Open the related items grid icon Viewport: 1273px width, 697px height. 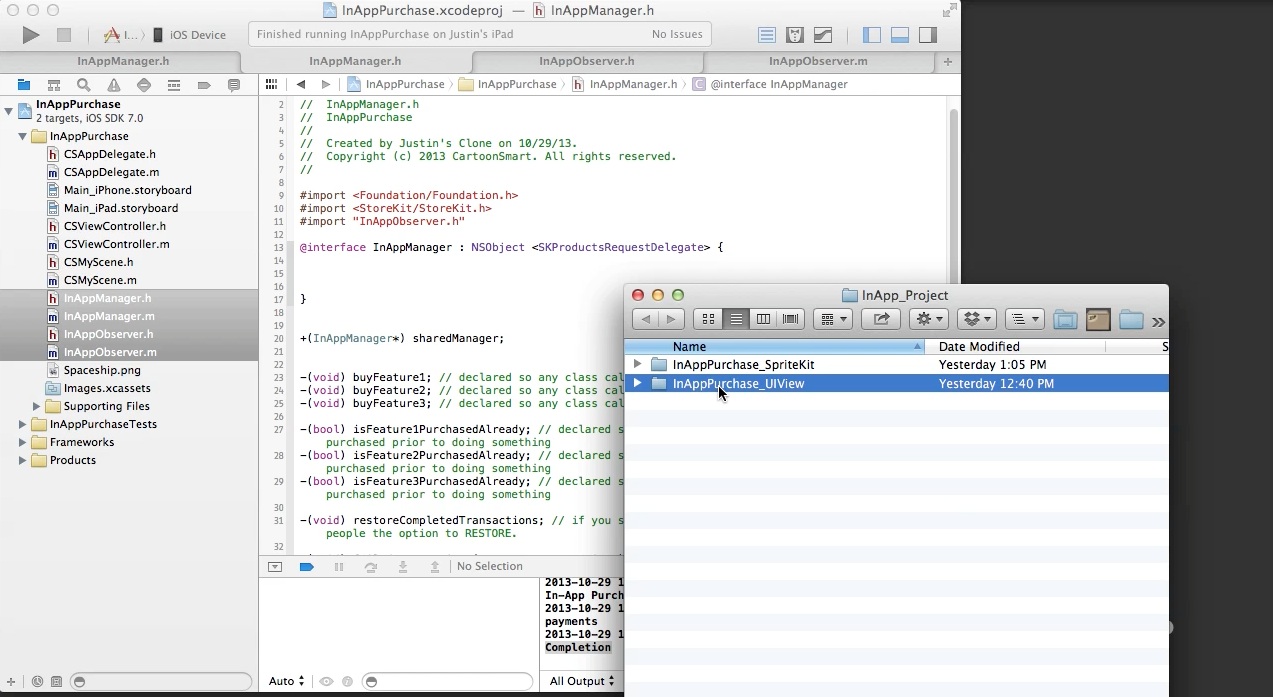pyautogui.click(x=271, y=85)
